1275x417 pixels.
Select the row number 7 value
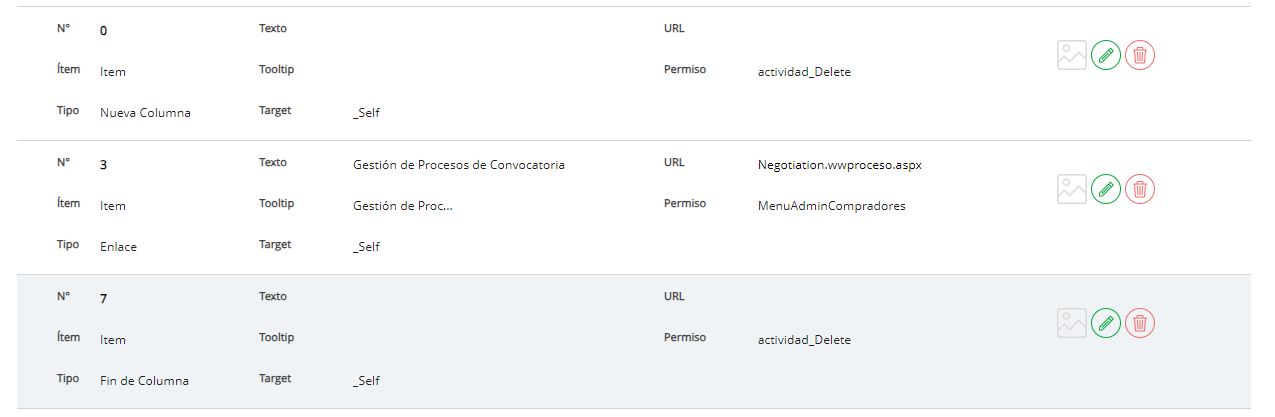click(x=104, y=299)
